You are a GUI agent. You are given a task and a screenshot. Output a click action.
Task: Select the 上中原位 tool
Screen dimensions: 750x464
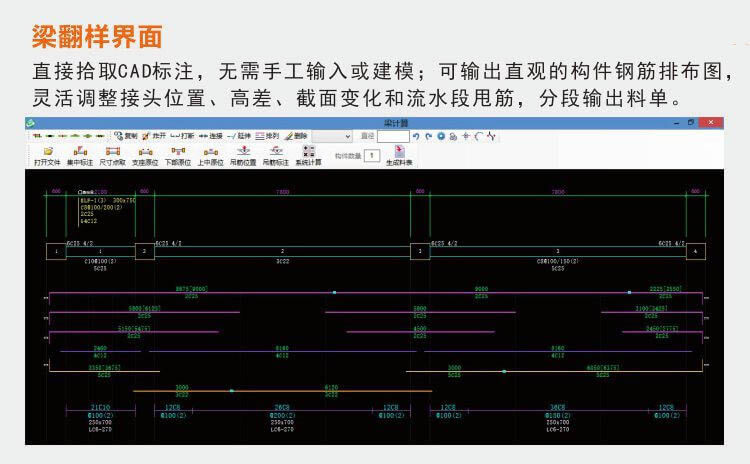210,155
